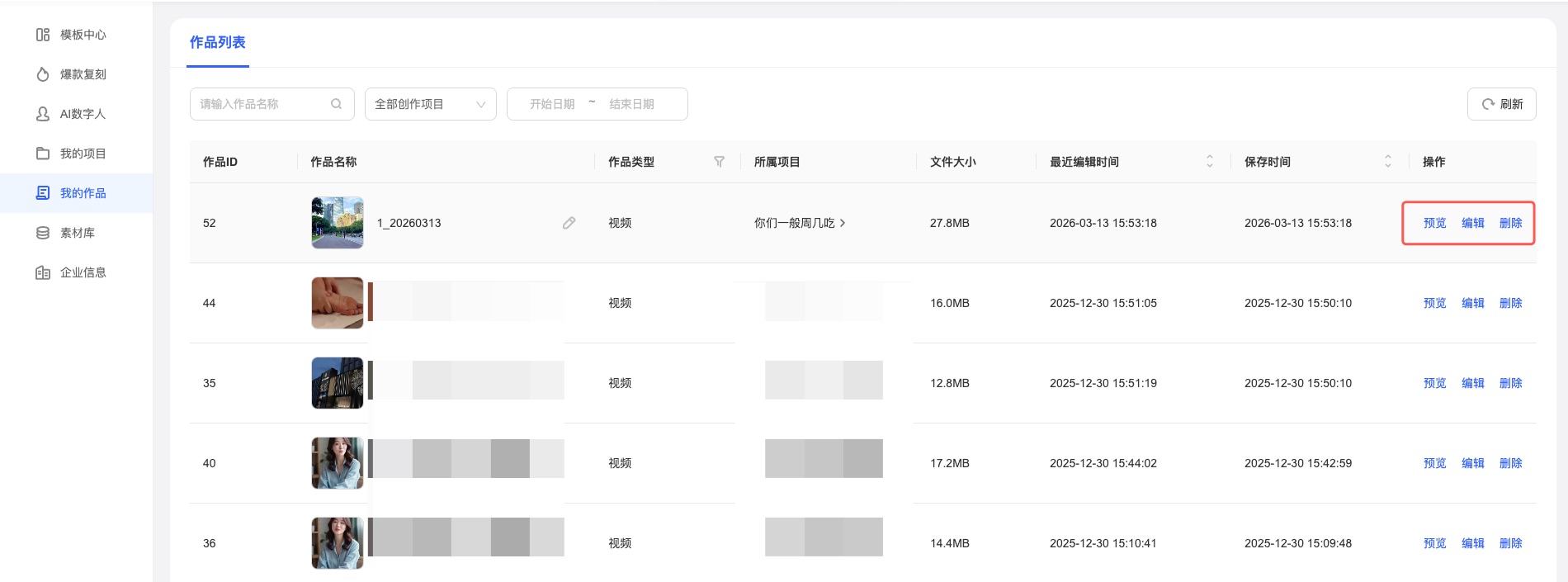Click 删除 for work ID 44

coord(1510,303)
